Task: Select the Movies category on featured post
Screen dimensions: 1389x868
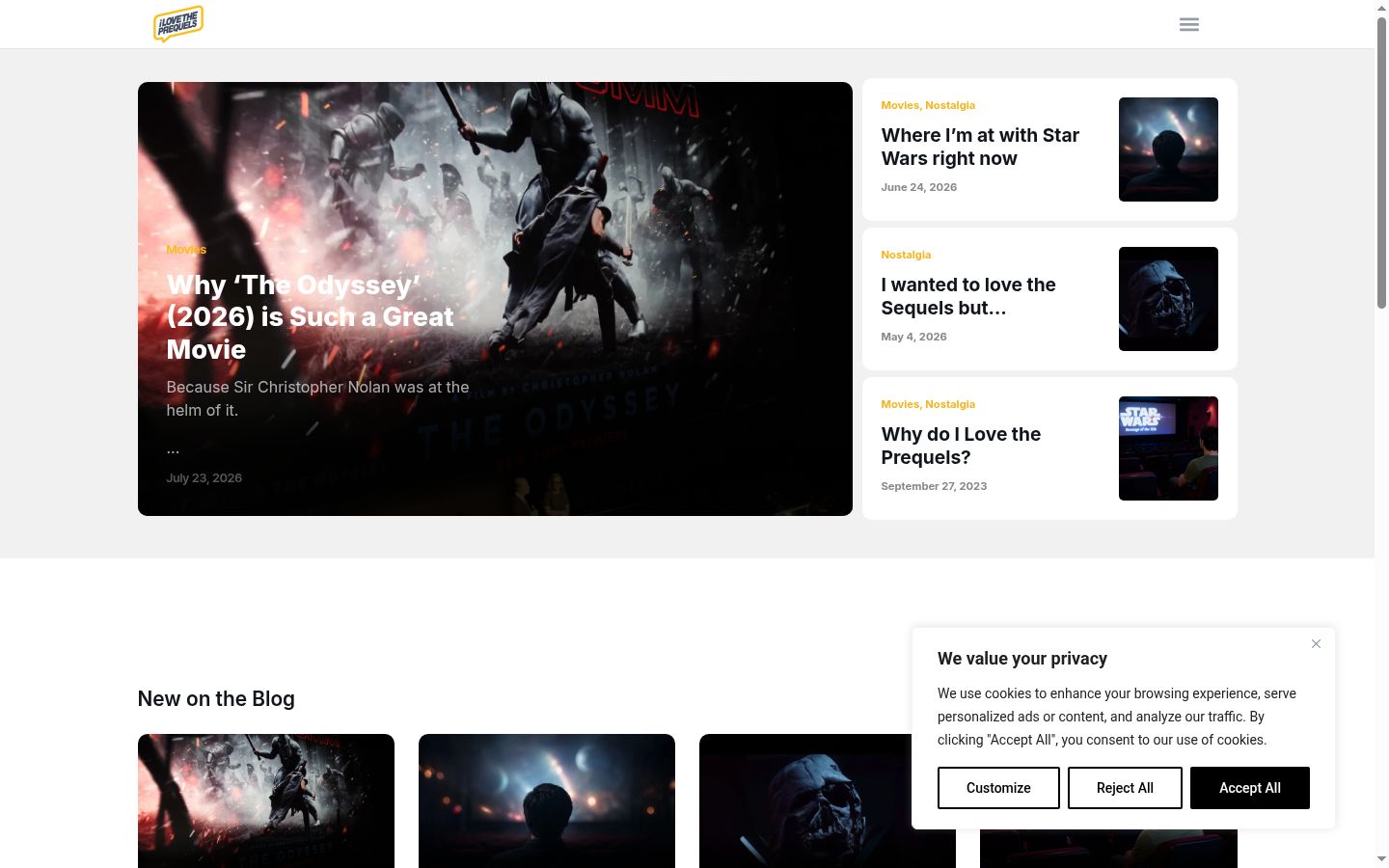Action: pyautogui.click(x=186, y=249)
